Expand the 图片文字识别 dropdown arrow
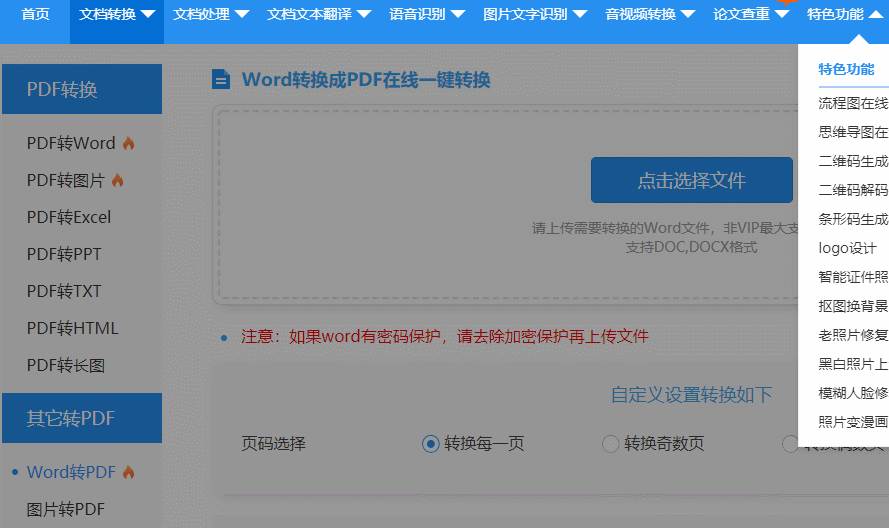The width and height of the screenshot is (889, 528). (580, 14)
